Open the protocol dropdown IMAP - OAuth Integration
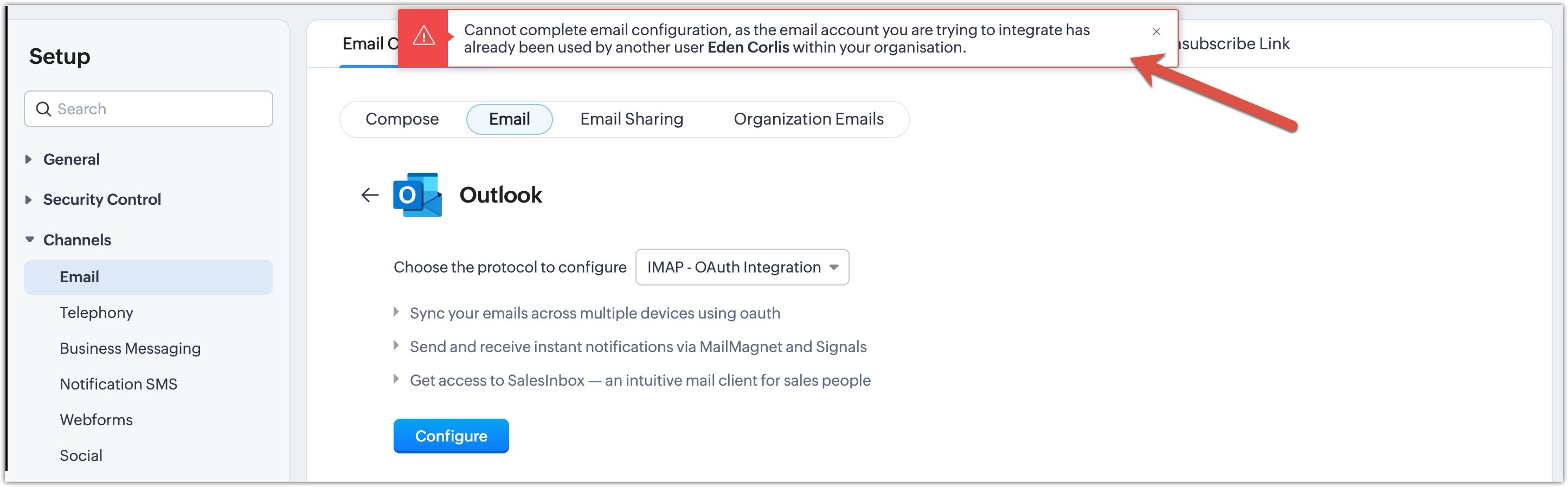The image size is (1568, 487). [742, 267]
